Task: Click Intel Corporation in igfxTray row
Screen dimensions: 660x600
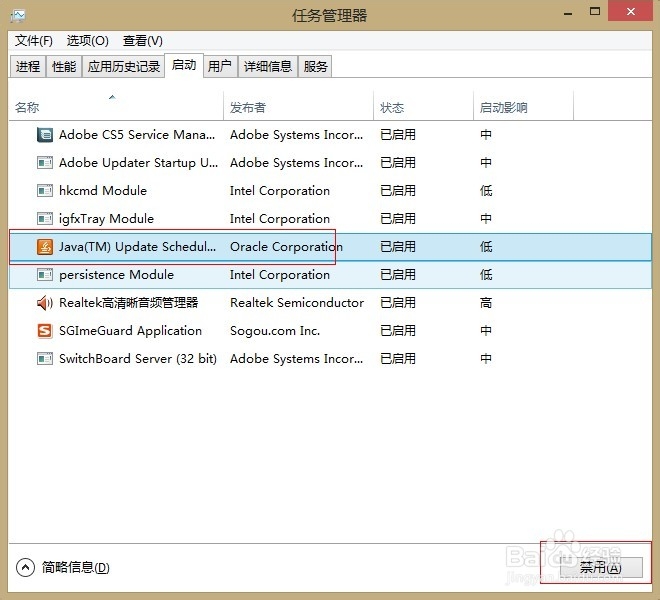Action: click(279, 219)
